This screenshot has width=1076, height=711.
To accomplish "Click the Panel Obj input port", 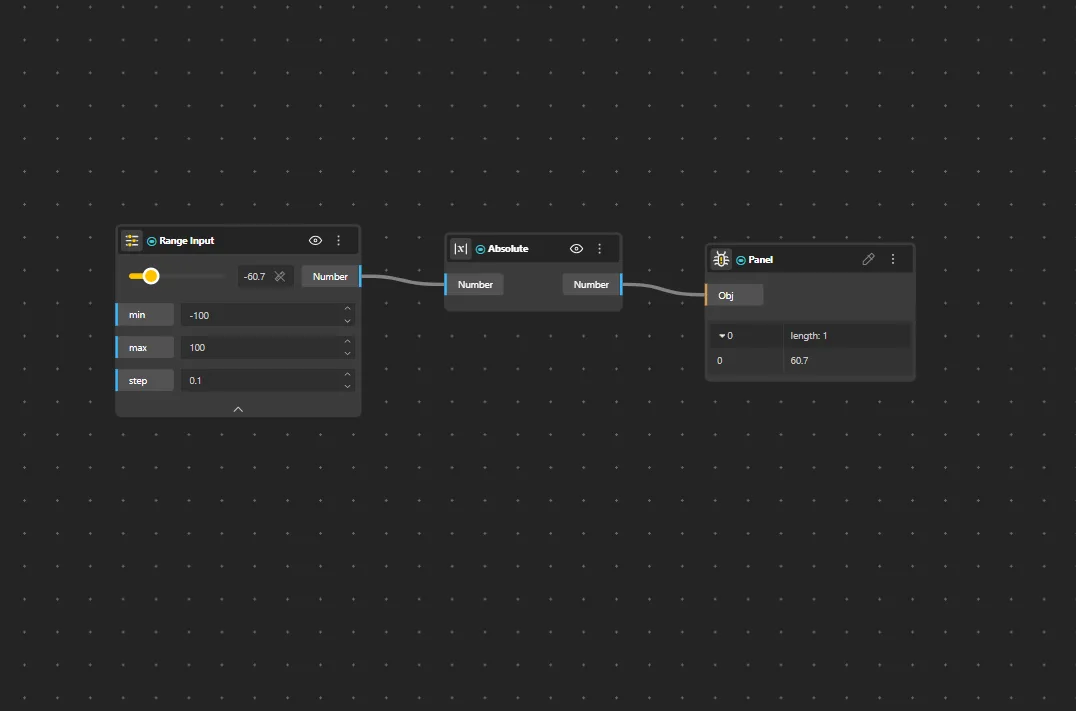I will point(734,296).
